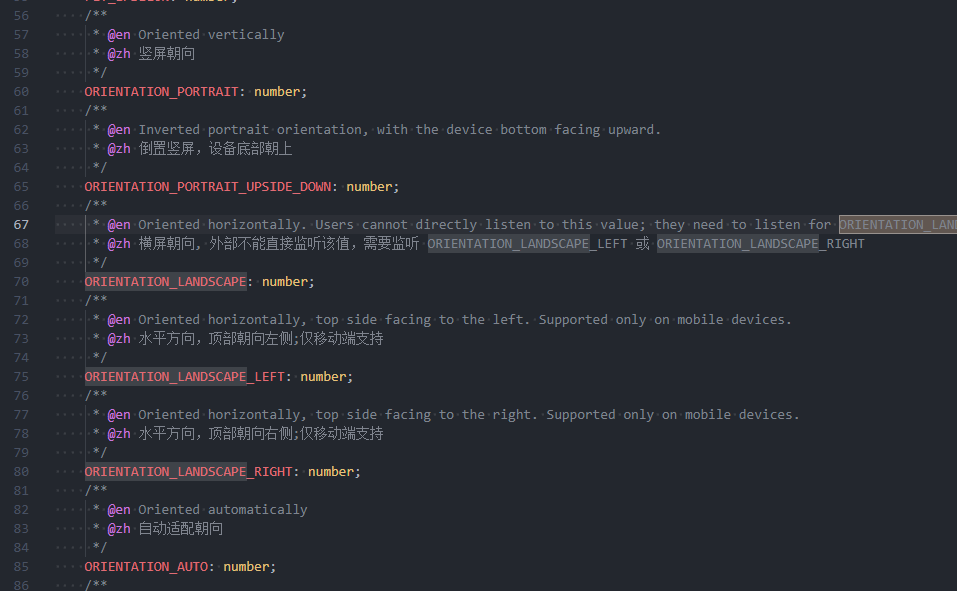
Task: Click line number 60 in the gutter
Action: (x=21, y=92)
